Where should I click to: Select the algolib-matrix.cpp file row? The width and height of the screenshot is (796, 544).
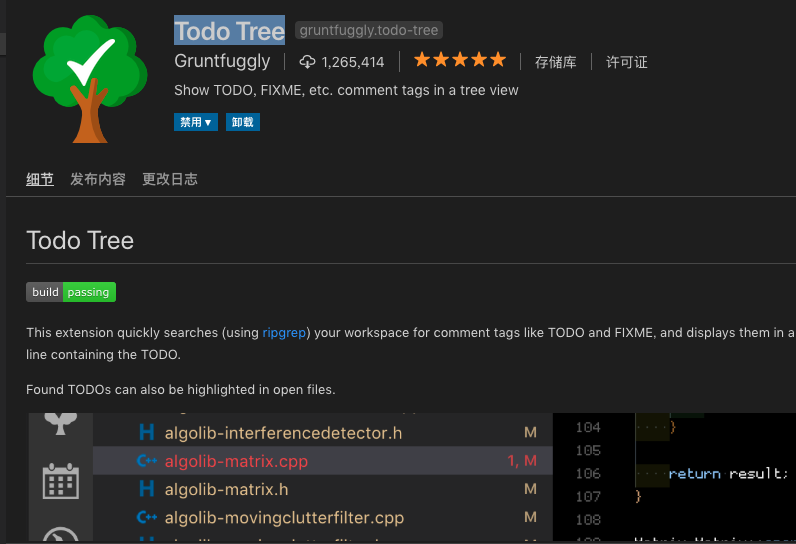[x=323, y=461]
